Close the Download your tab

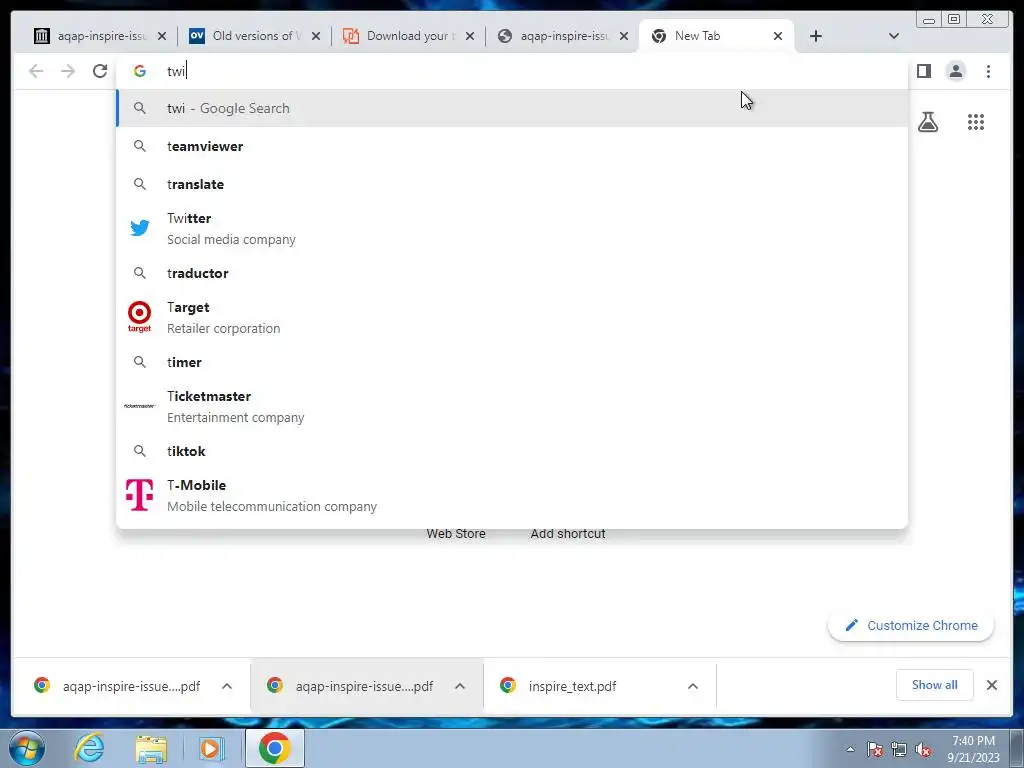coord(470,36)
